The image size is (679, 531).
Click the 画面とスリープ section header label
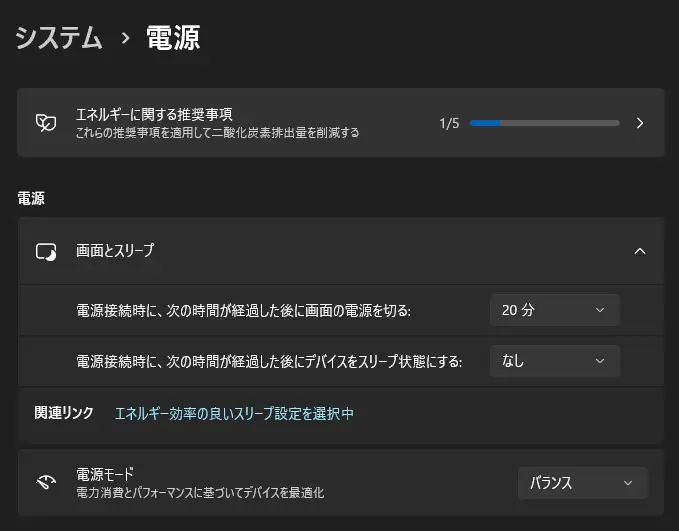click(x=115, y=252)
